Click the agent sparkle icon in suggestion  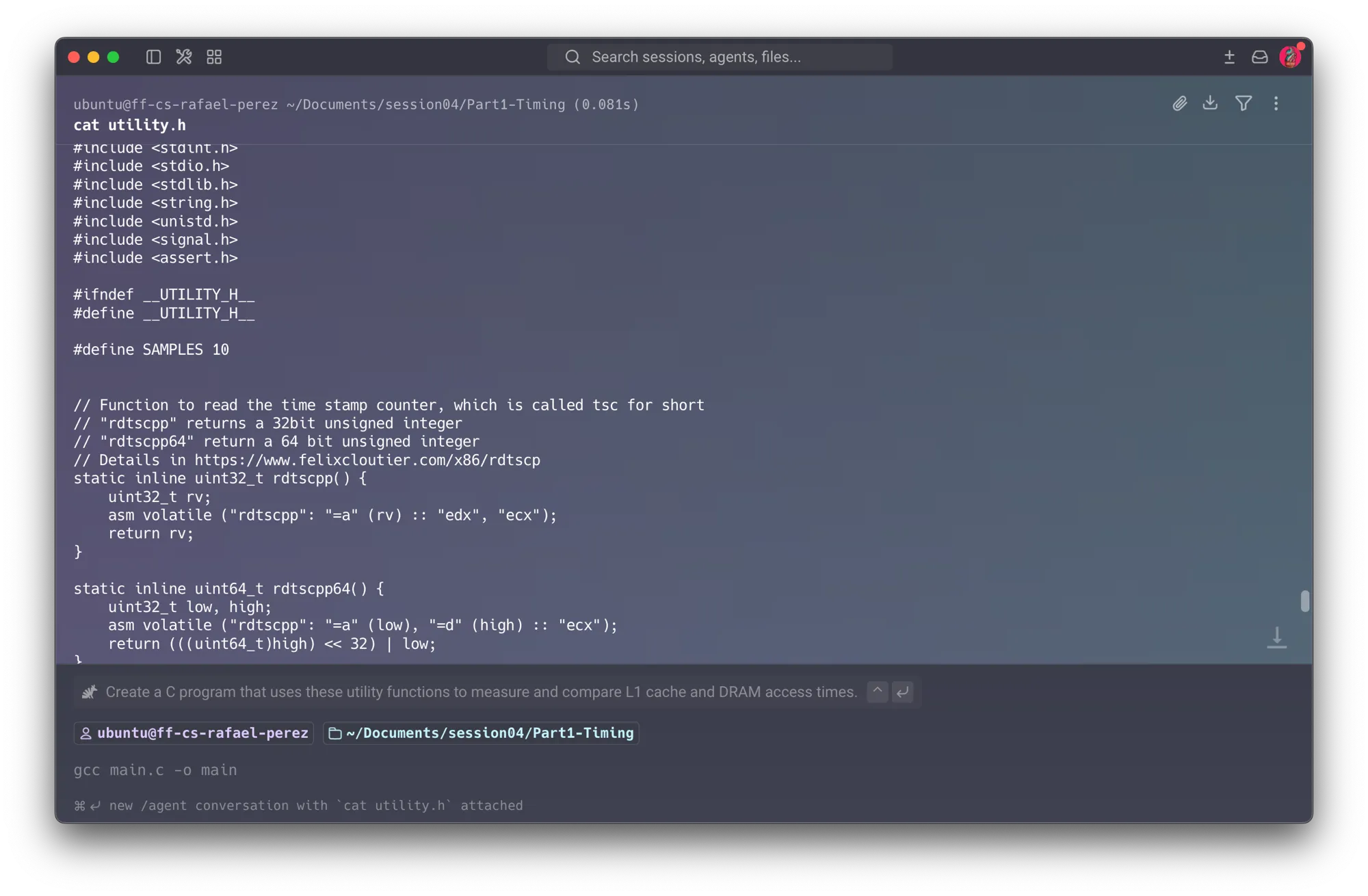[x=90, y=692]
